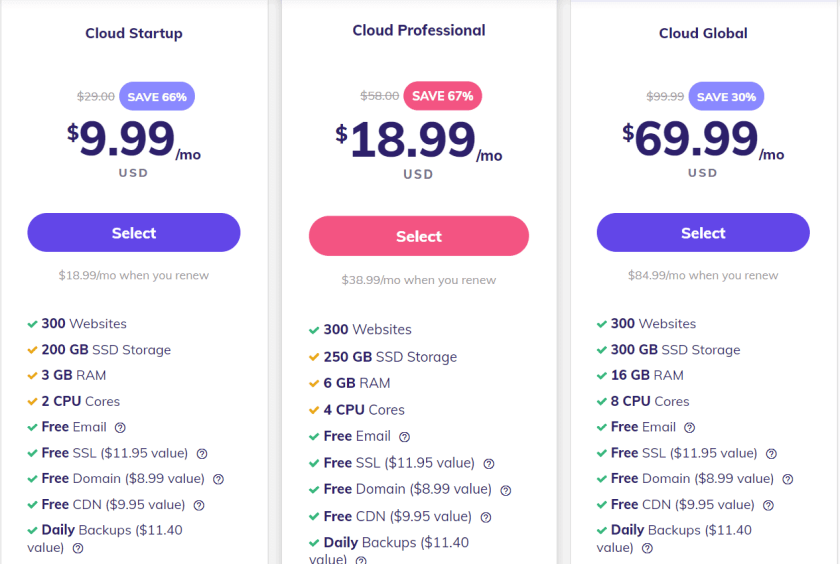The image size is (840, 564).
Task: Open Free SSL help icon in Cloud Startup
Action: pyautogui.click(x=202, y=454)
